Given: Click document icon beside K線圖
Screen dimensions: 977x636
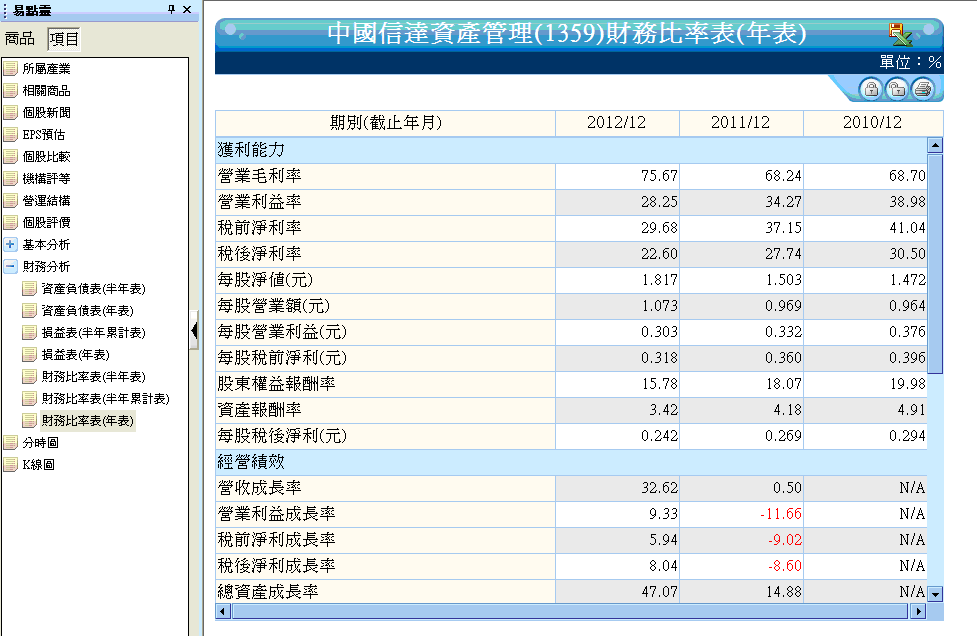Looking at the screenshot, I should point(11,464).
